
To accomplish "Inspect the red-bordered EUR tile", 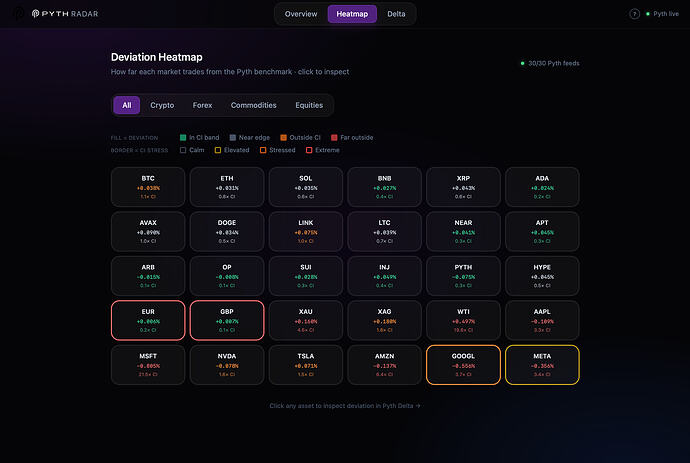I will pos(148,320).
